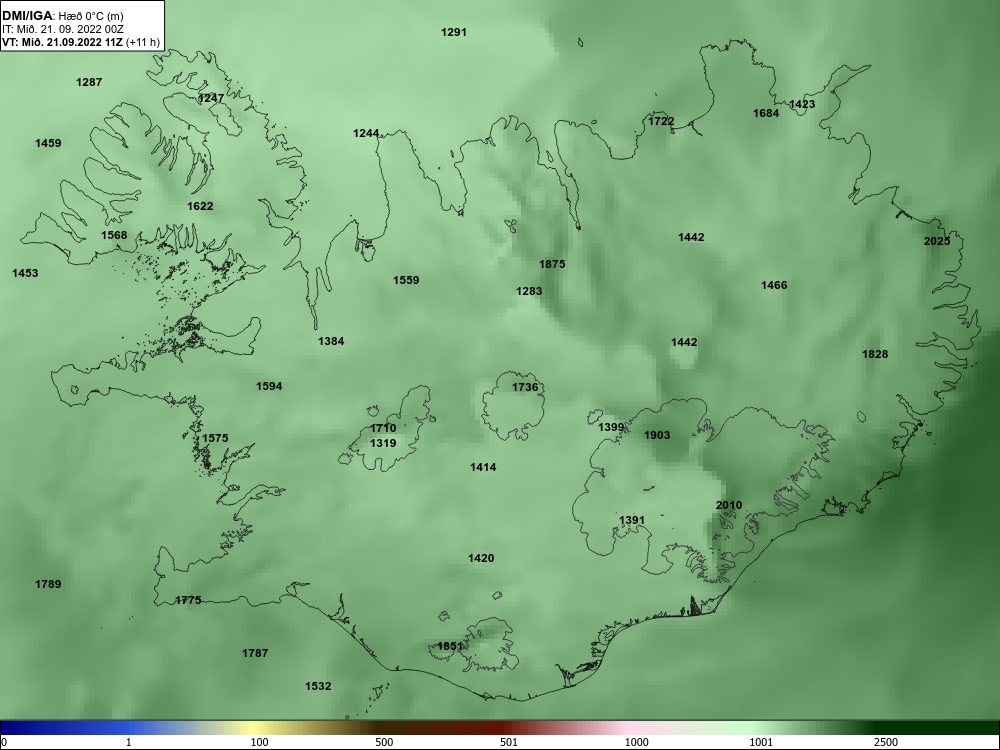Click the 1775 height value
This screenshot has height=750, width=1000.
(x=188, y=600)
